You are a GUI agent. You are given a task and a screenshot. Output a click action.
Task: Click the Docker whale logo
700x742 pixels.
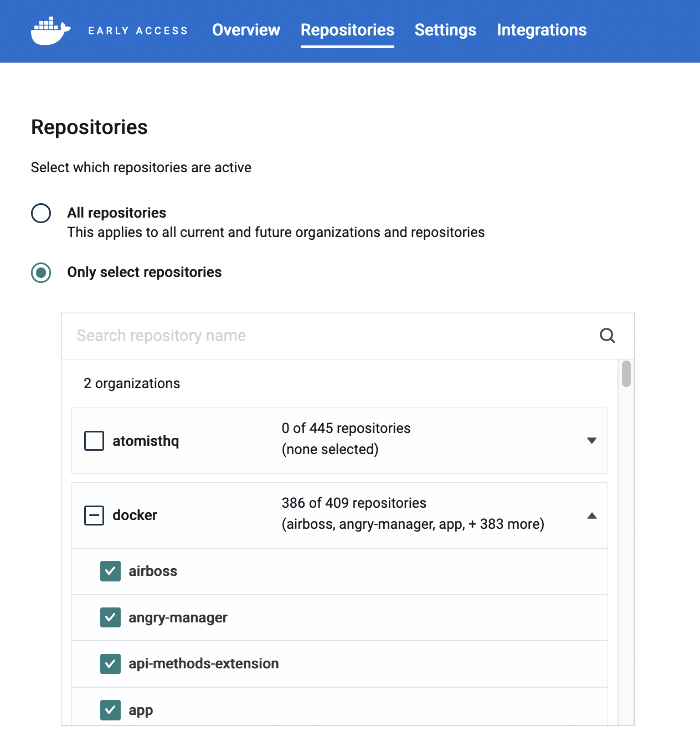click(x=51, y=31)
